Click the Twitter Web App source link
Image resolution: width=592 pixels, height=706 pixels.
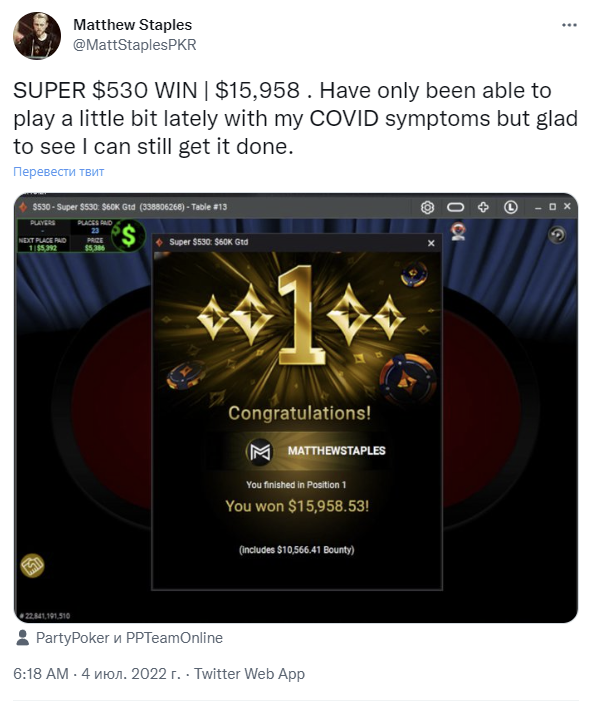click(x=249, y=674)
